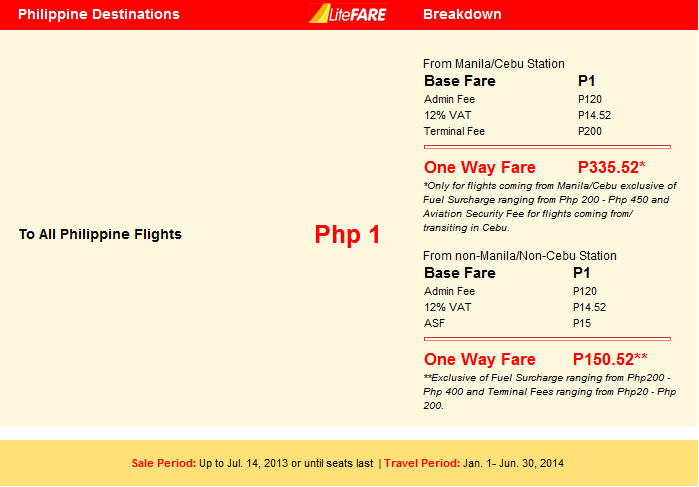Image resolution: width=699 pixels, height=487 pixels.
Task: Click From non-Manila/Non-Cebu Station heading
Action: tap(519, 256)
